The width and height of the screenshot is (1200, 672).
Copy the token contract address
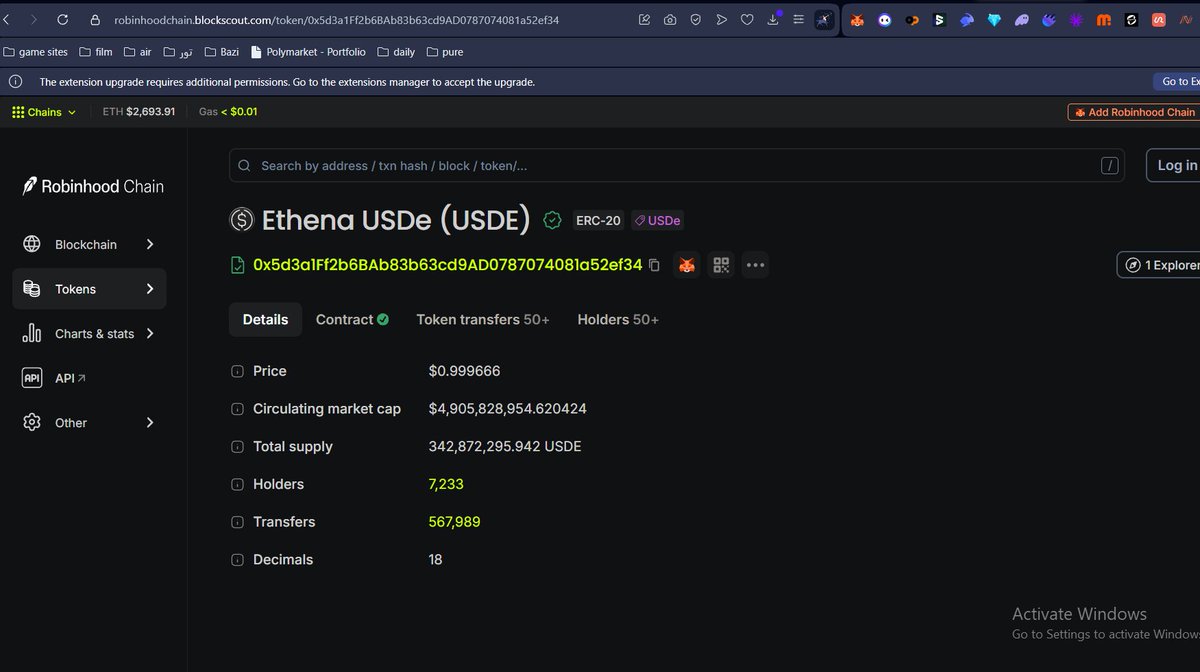point(654,265)
